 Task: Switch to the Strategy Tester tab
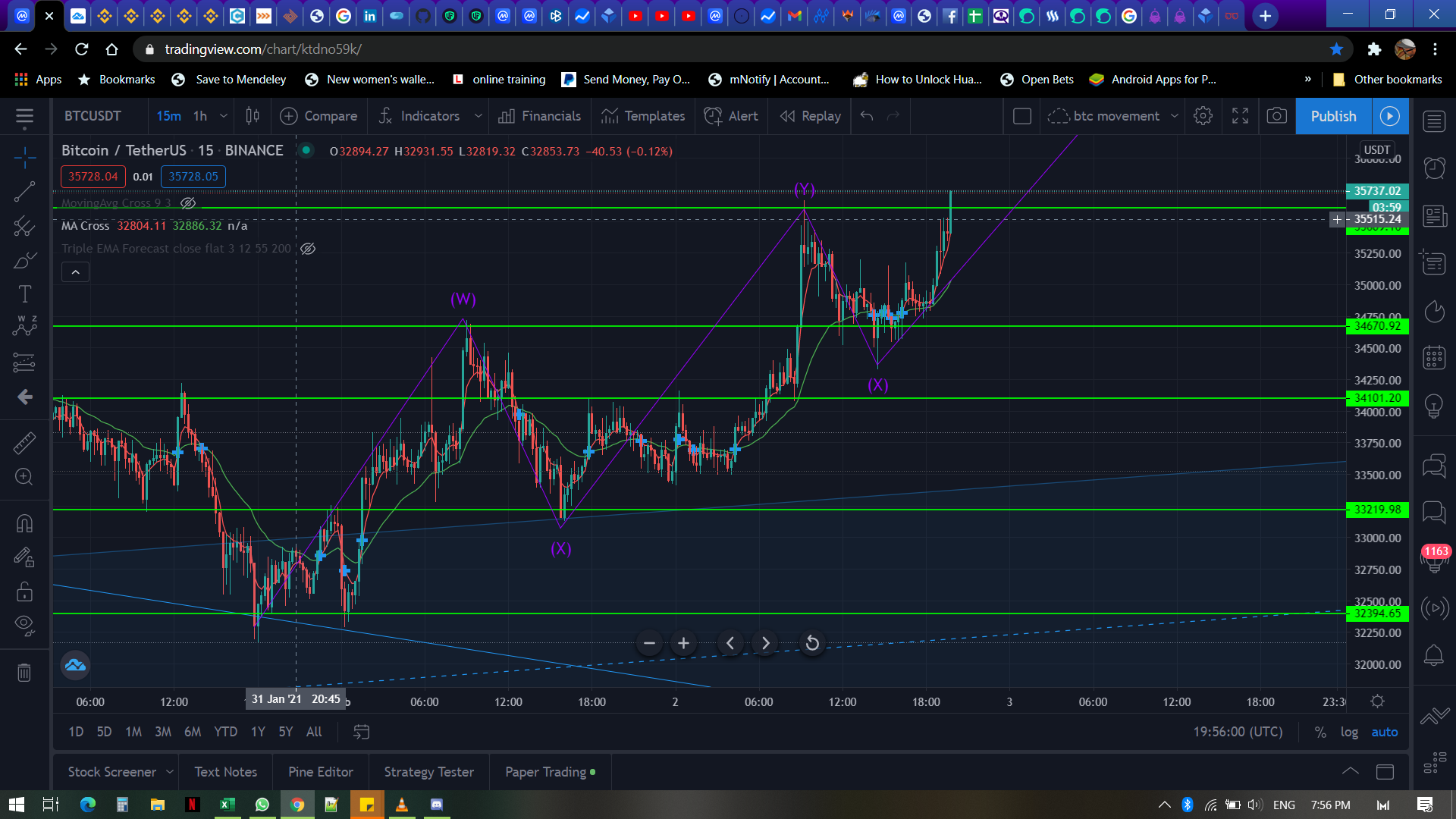[x=428, y=772]
